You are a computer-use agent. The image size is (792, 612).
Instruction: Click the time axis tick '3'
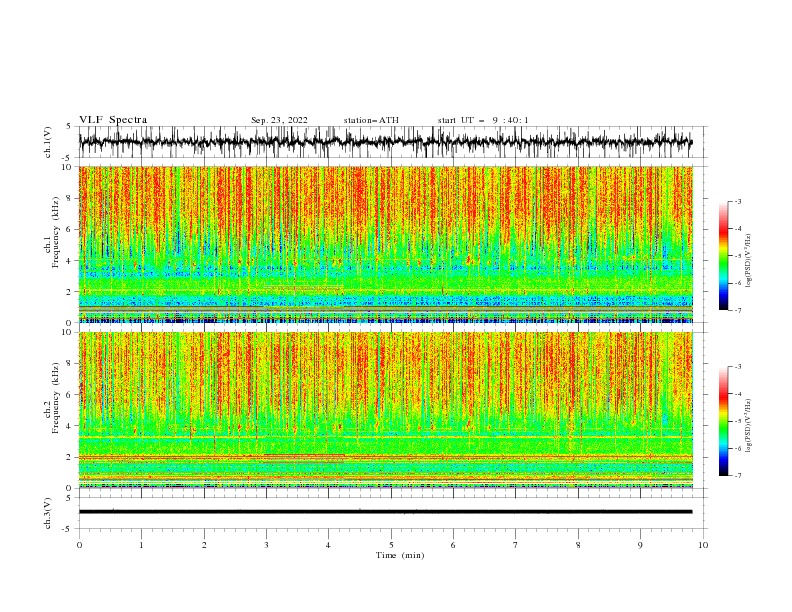[x=266, y=545]
